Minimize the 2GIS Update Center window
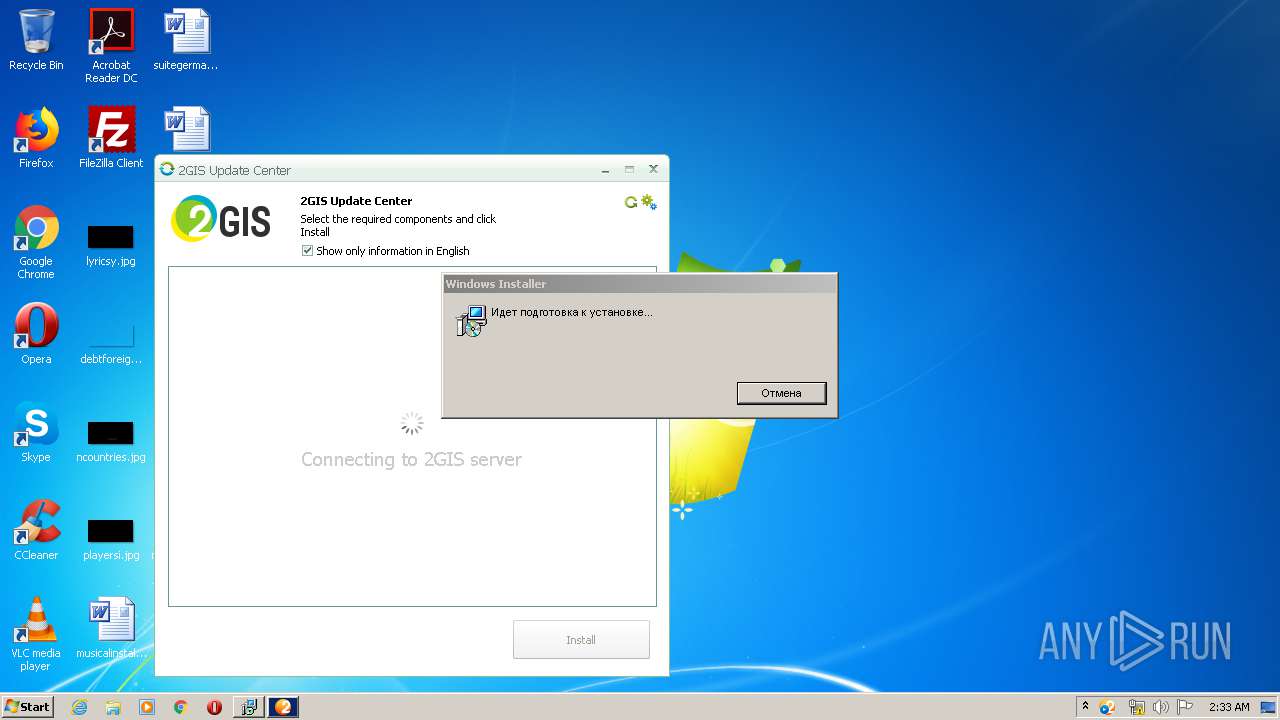 [x=606, y=170]
